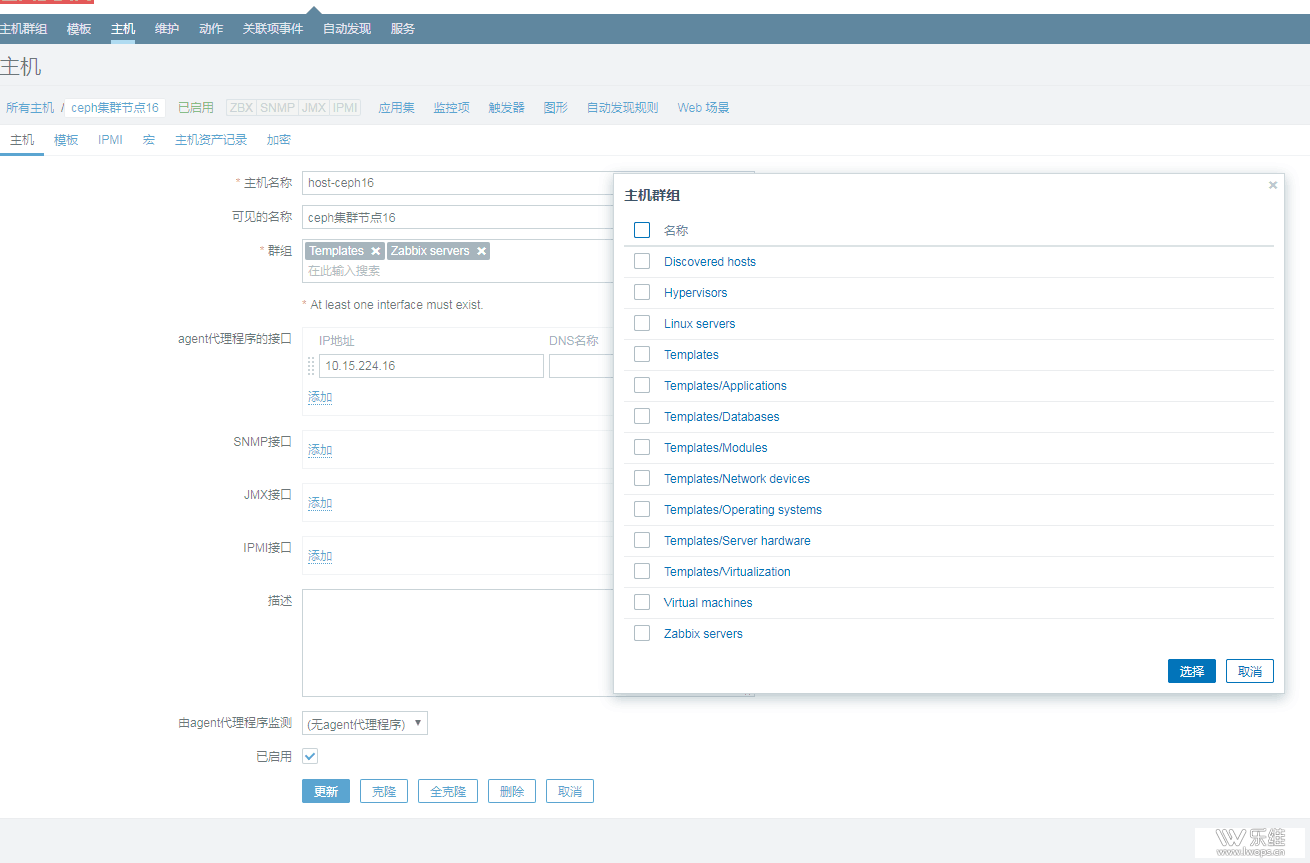This screenshot has width=1310, height=863.
Task: Click the ceph集群节点16 breadcrumb
Action: [115, 107]
